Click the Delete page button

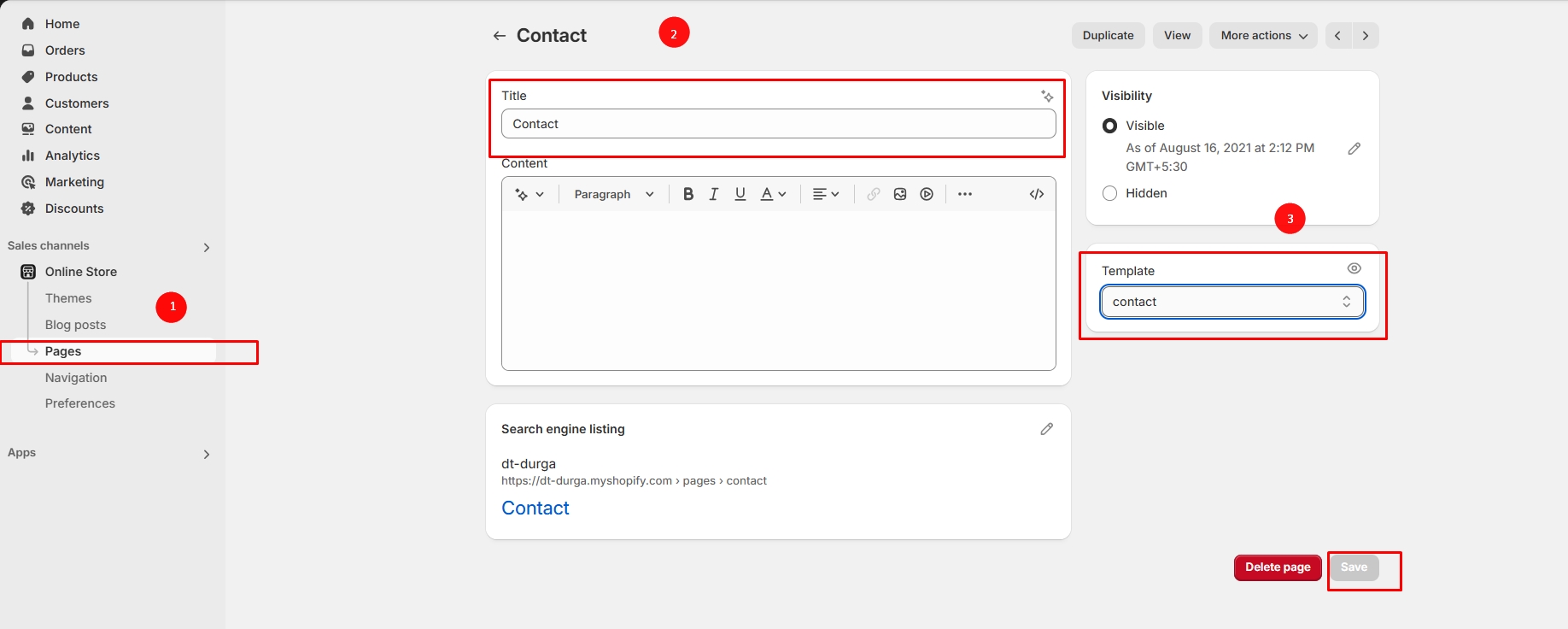[x=1277, y=567]
